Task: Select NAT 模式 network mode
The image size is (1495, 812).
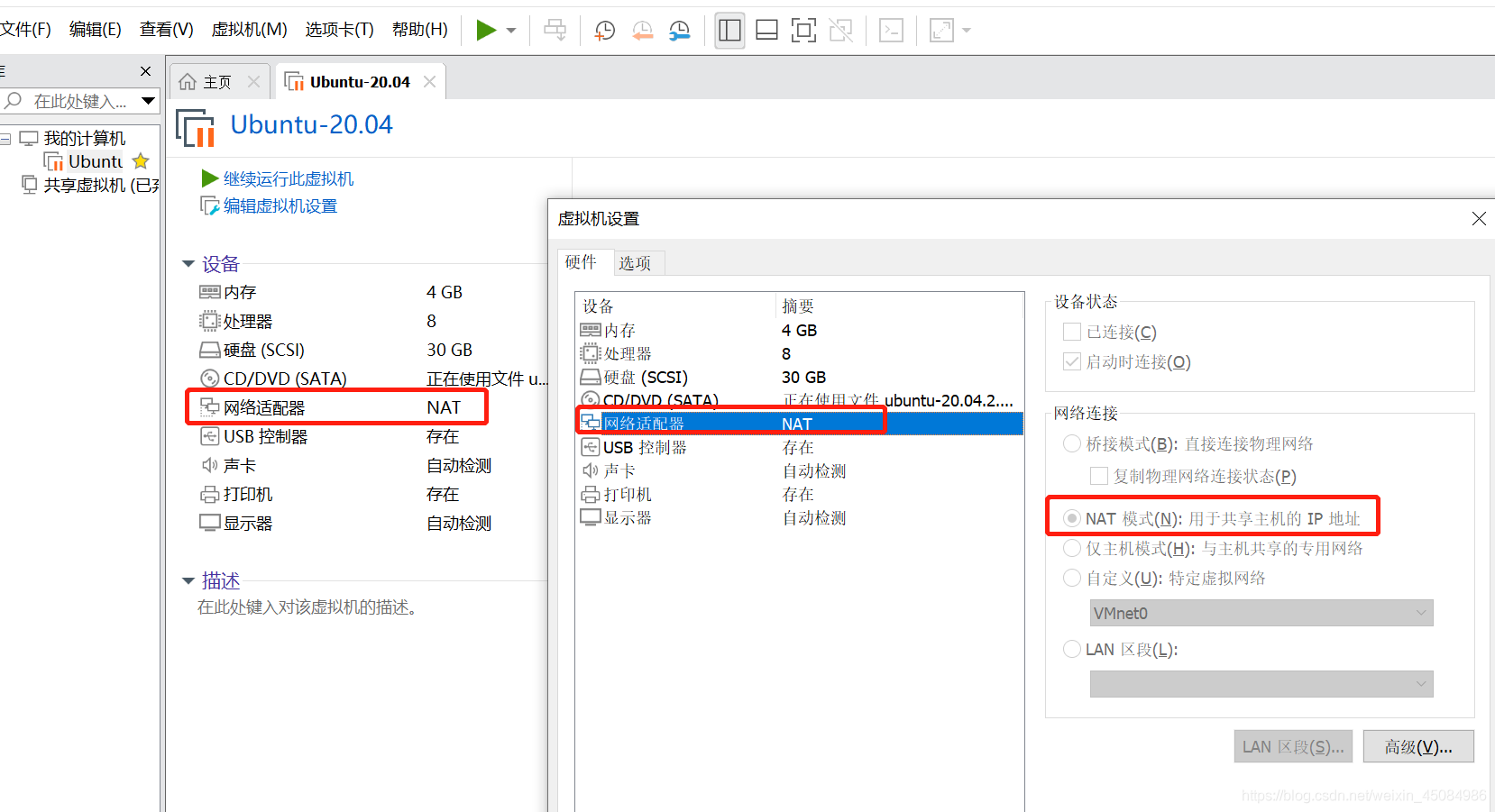Action: (x=1071, y=517)
